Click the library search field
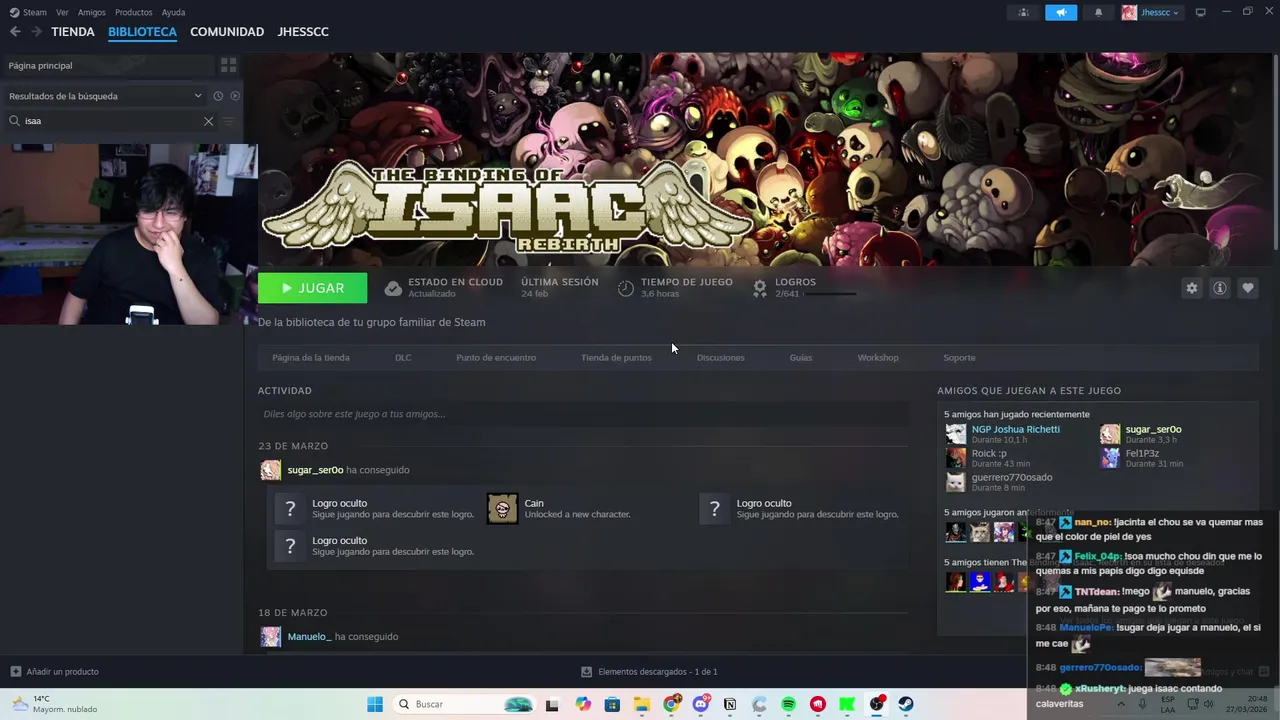The image size is (1280, 720). [110, 121]
